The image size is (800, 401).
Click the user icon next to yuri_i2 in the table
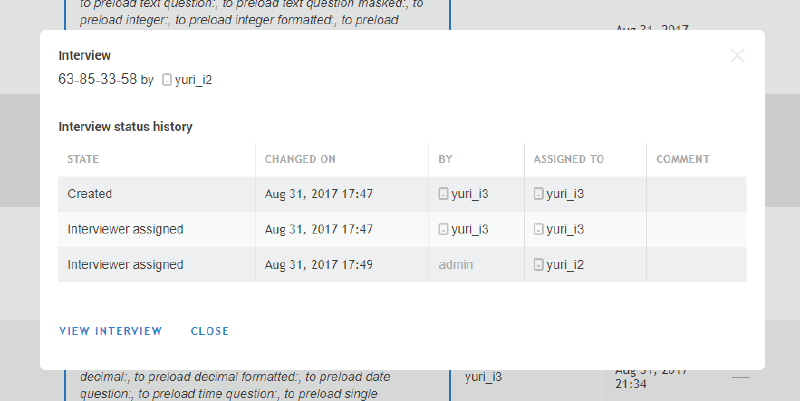click(538, 265)
